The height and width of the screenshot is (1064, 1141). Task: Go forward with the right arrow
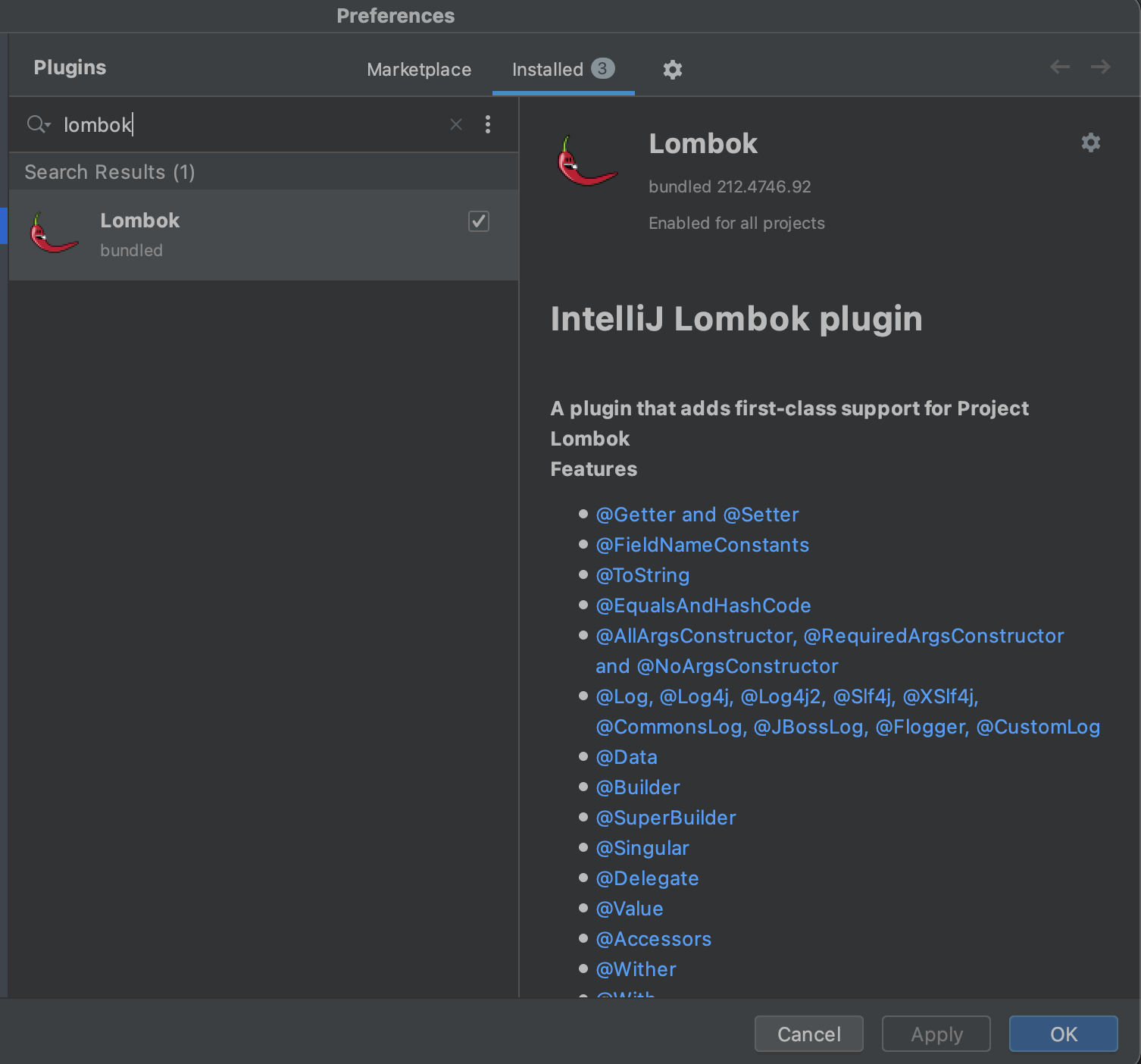pyautogui.click(x=1100, y=67)
